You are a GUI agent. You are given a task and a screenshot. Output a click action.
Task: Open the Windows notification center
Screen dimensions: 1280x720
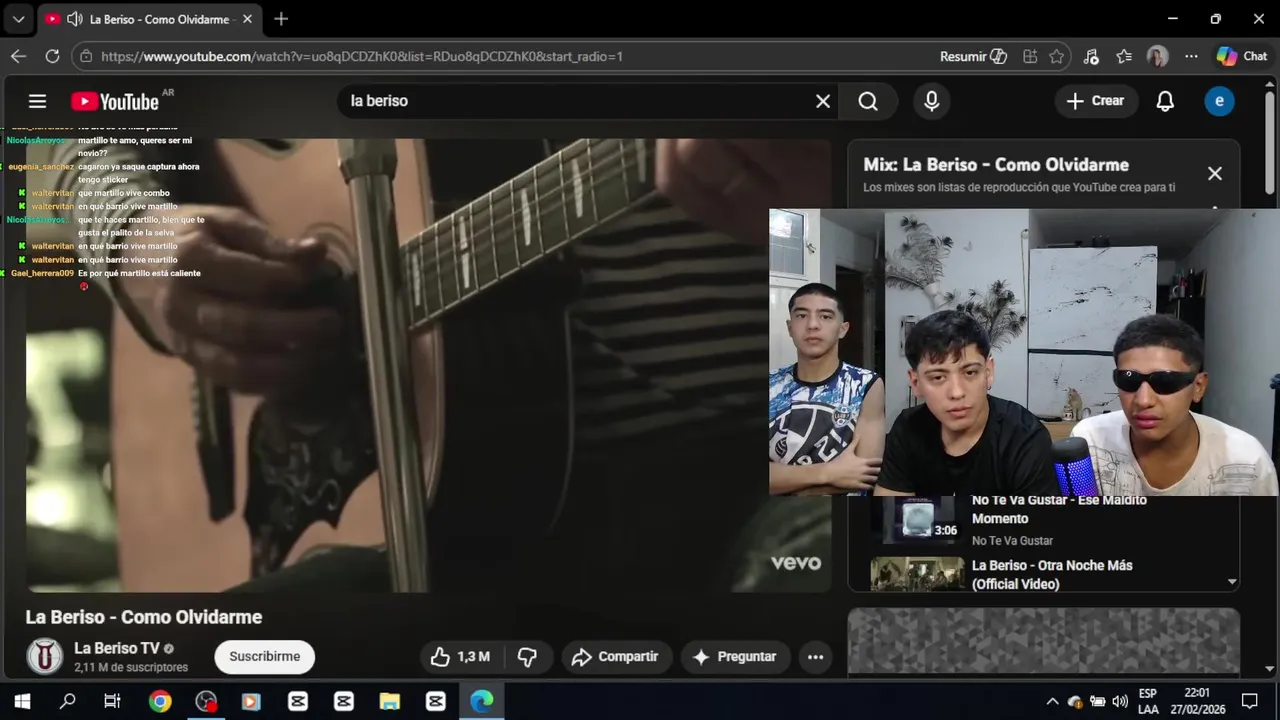tap(1250, 701)
